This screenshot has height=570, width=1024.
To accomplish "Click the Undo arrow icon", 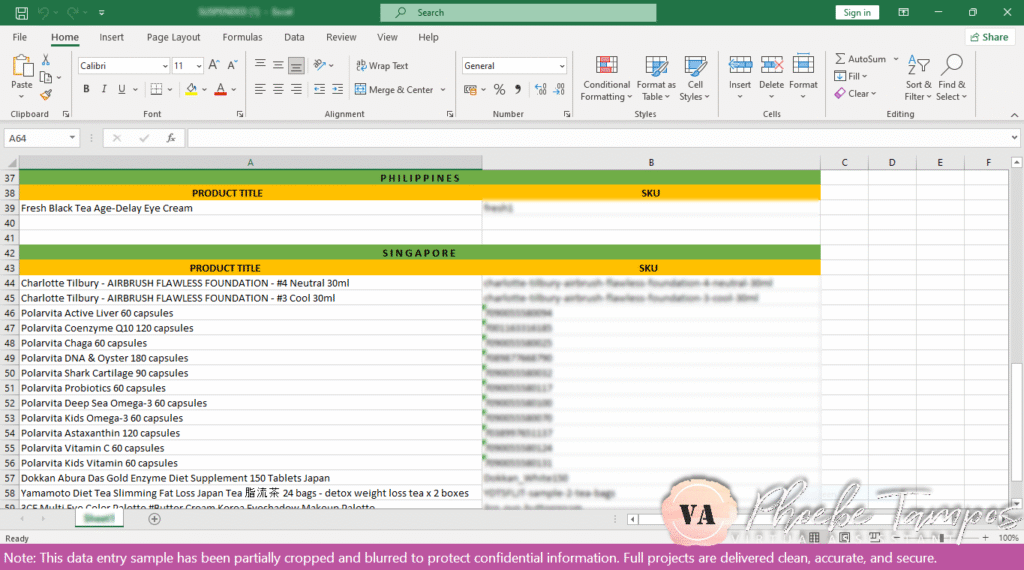I will click(x=43, y=12).
